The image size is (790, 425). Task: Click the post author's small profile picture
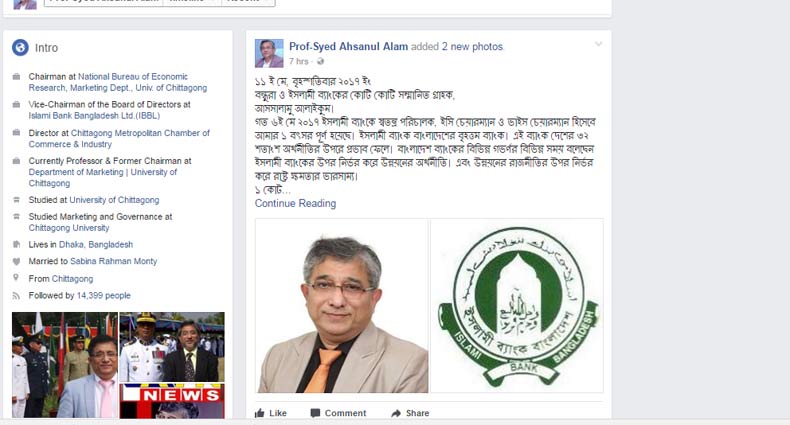click(x=269, y=53)
